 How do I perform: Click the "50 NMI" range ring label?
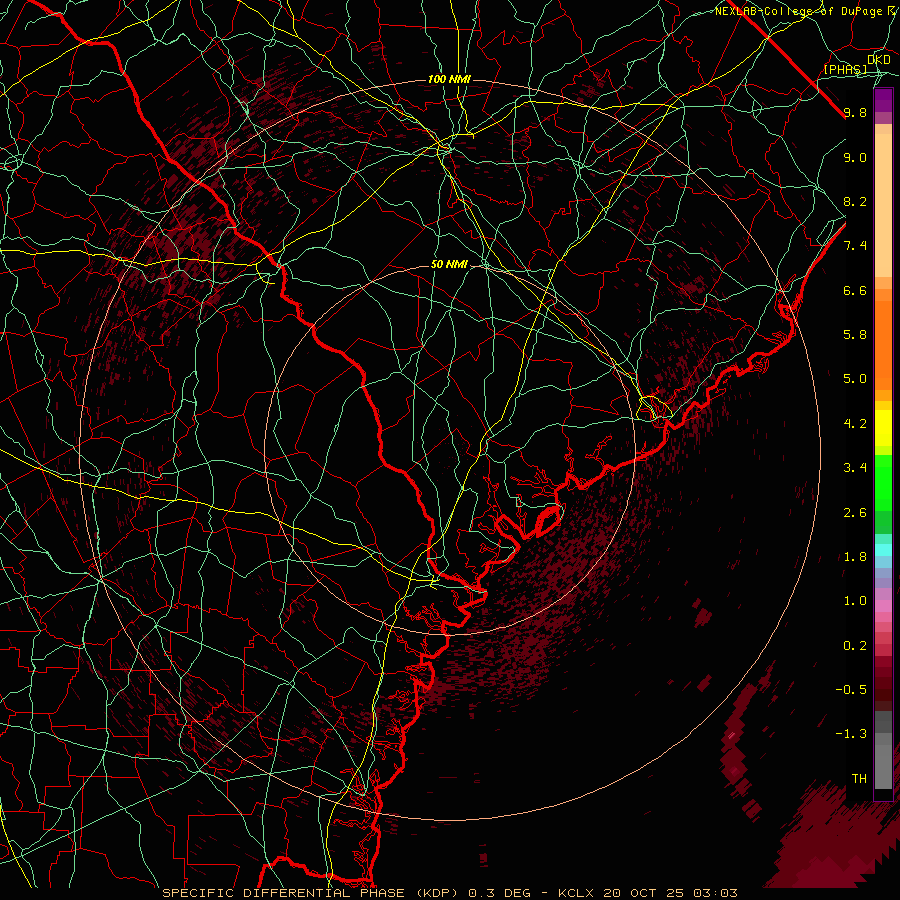click(x=449, y=264)
